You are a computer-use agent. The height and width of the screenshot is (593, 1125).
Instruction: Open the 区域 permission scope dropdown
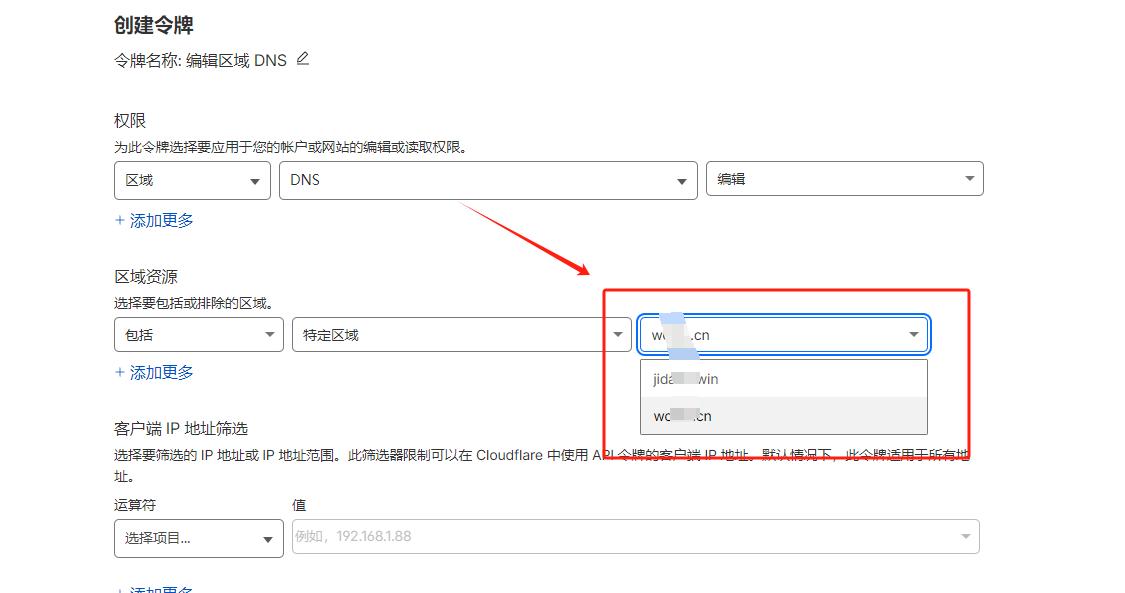tap(192, 180)
